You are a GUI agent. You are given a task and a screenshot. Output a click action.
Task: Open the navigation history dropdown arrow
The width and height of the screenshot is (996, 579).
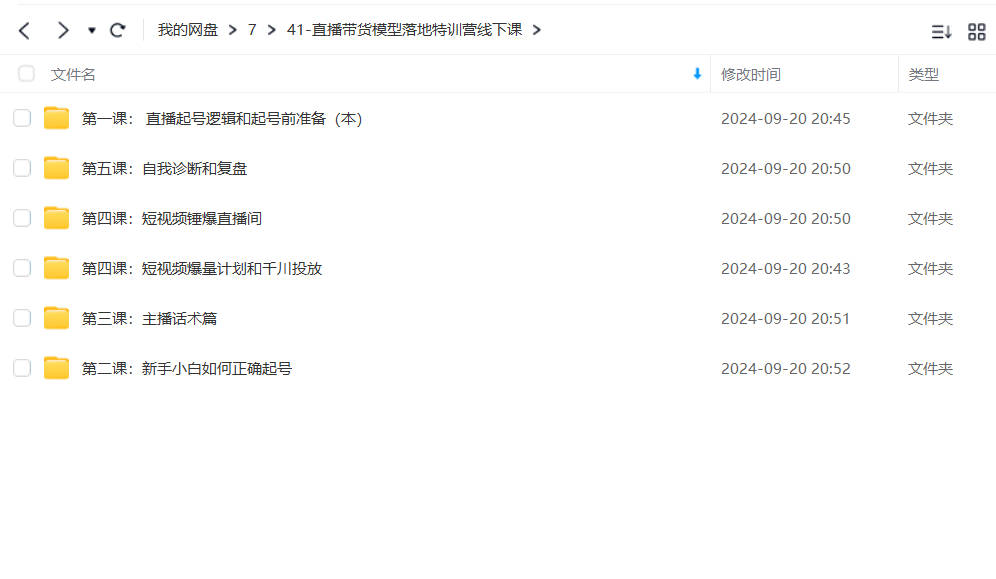pos(91,30)
